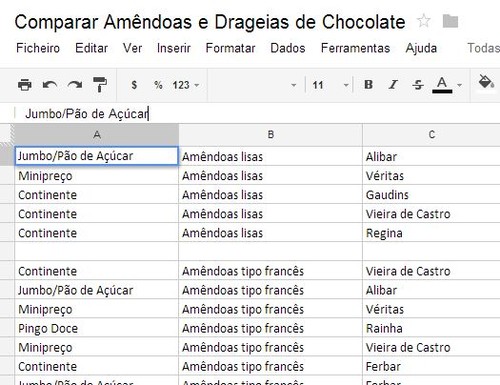Expand text color dropdown arrow

[x=460, y=85]
